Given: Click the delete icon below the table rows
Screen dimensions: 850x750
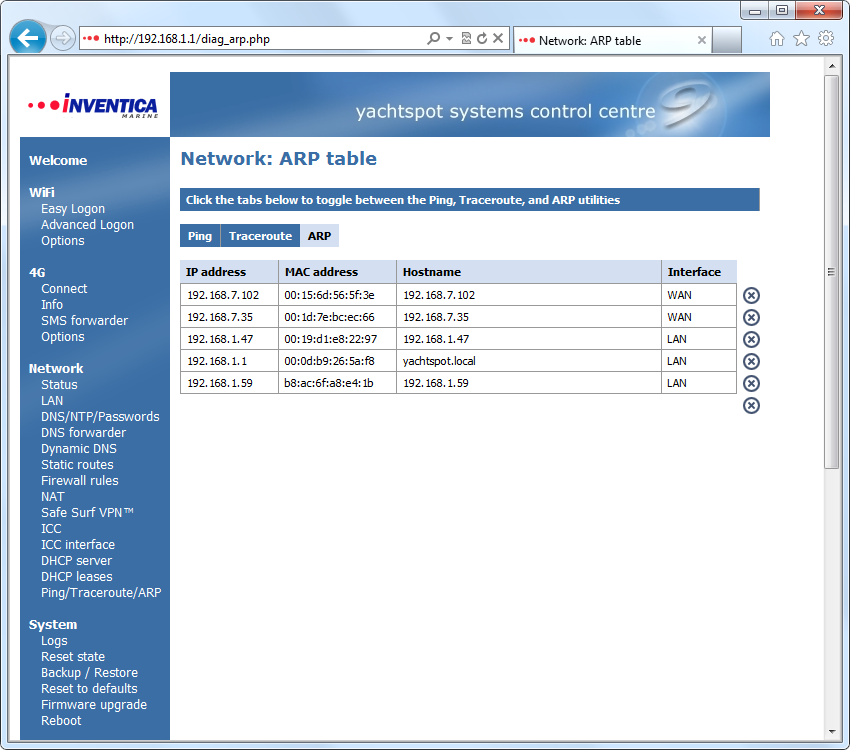Looking at the screenshot, I should [x=751, y=405].
